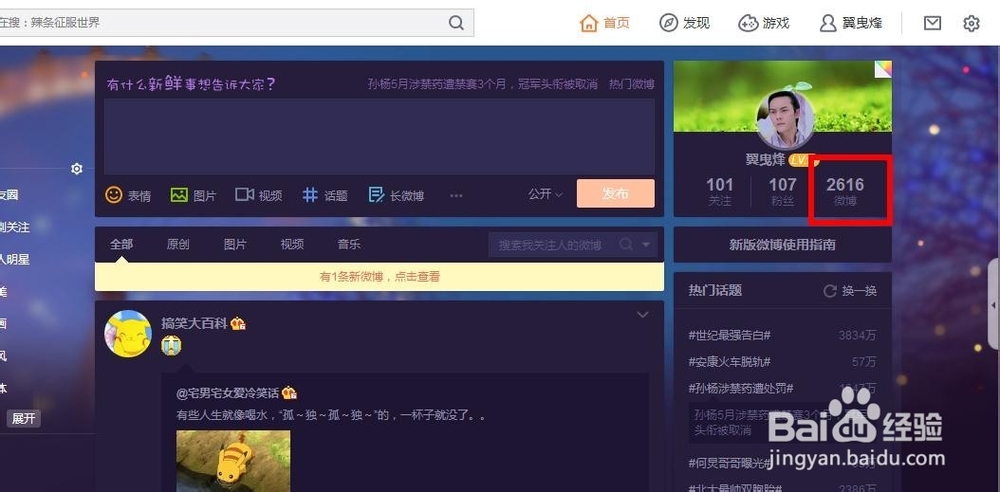Show more post options ellipsis
The height and width of the screenshot is (492, 1000).
pyautogui.click(x=456, y=195)
